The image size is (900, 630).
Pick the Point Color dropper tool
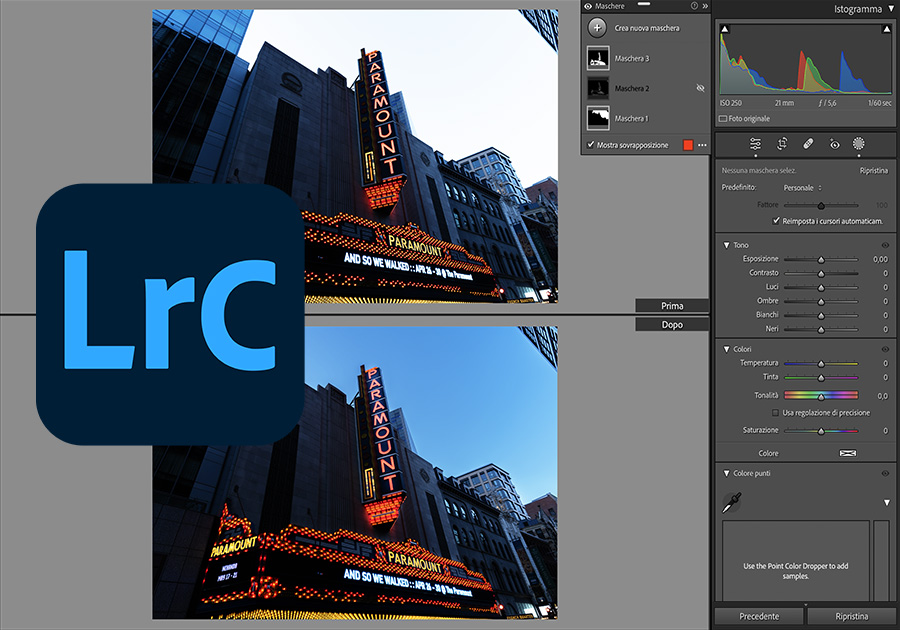coord(731,503)
